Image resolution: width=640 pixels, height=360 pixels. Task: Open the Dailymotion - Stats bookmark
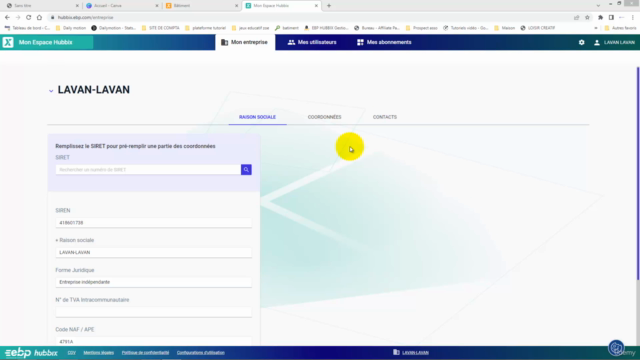[113, 28]
